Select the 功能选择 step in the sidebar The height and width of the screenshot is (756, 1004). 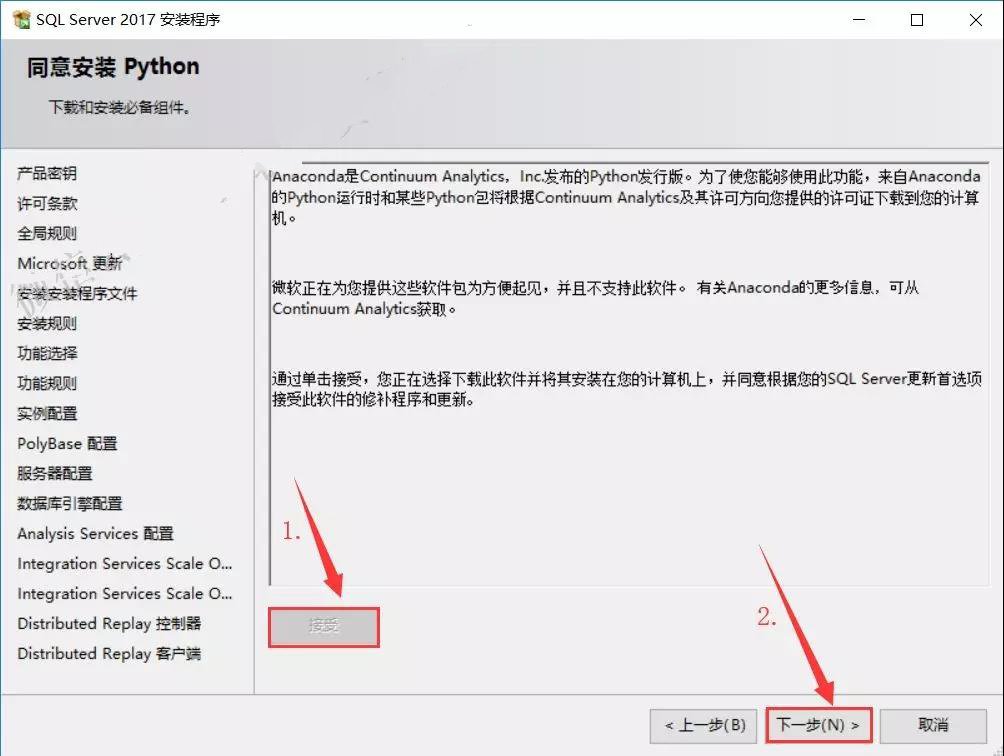pos(47,353)
